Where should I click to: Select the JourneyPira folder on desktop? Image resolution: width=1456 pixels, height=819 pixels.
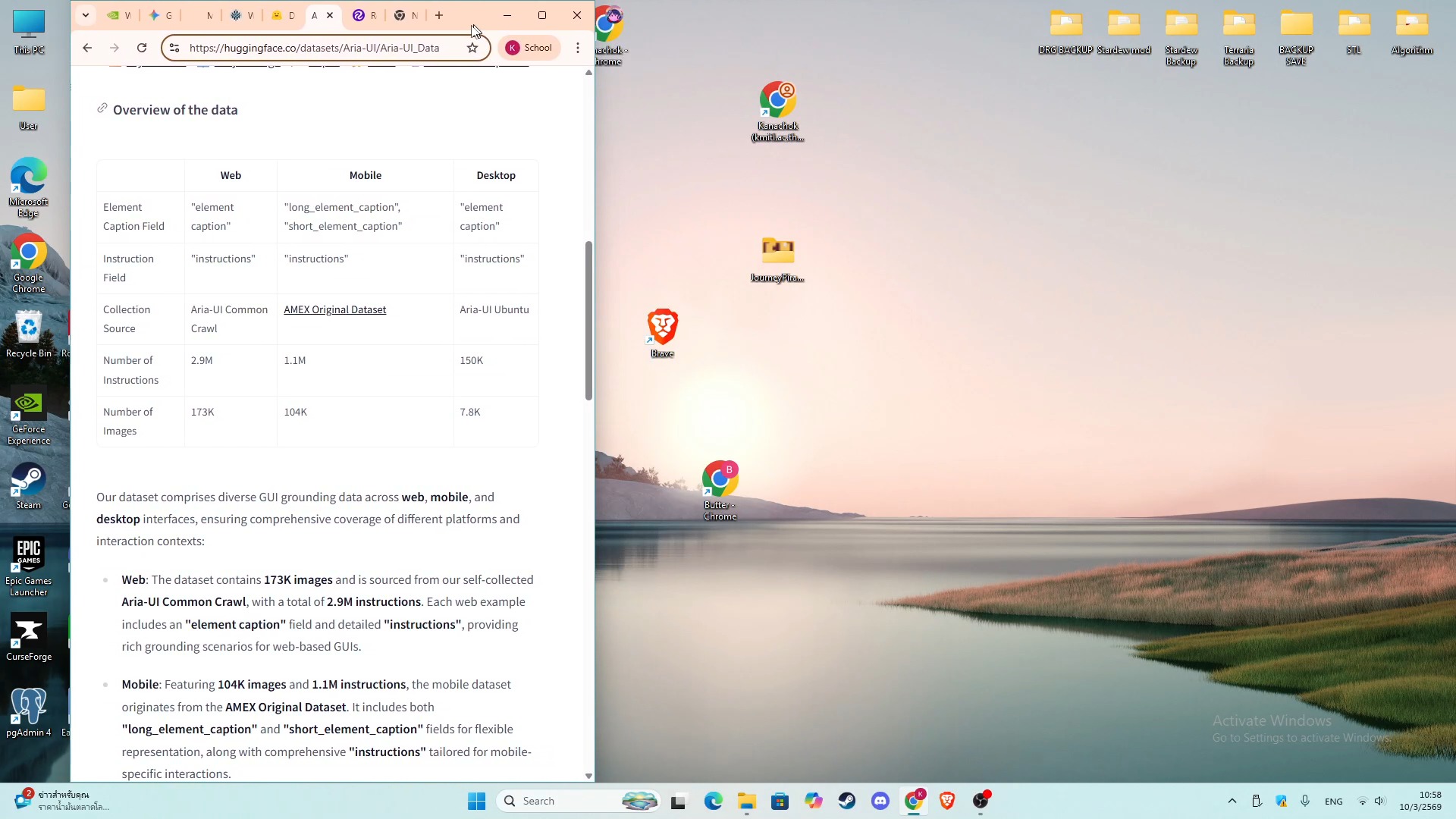click(x=777, y=259)
